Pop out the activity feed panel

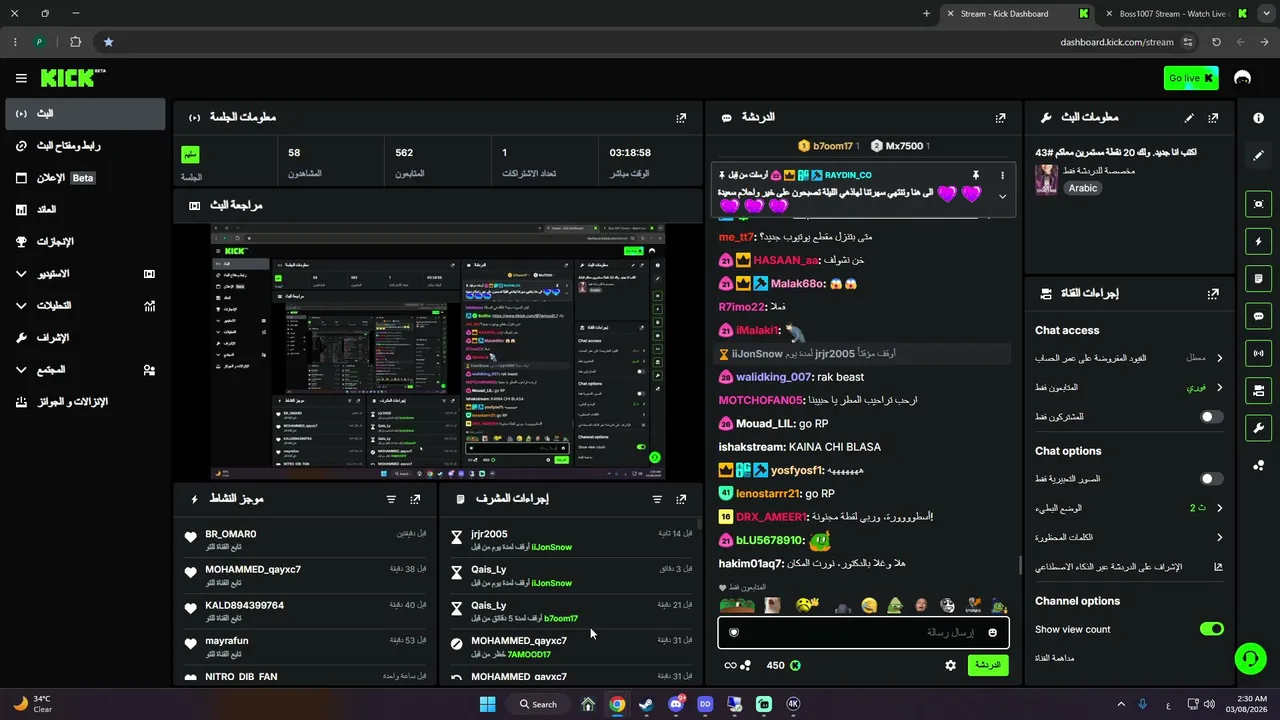coord(415,499)
